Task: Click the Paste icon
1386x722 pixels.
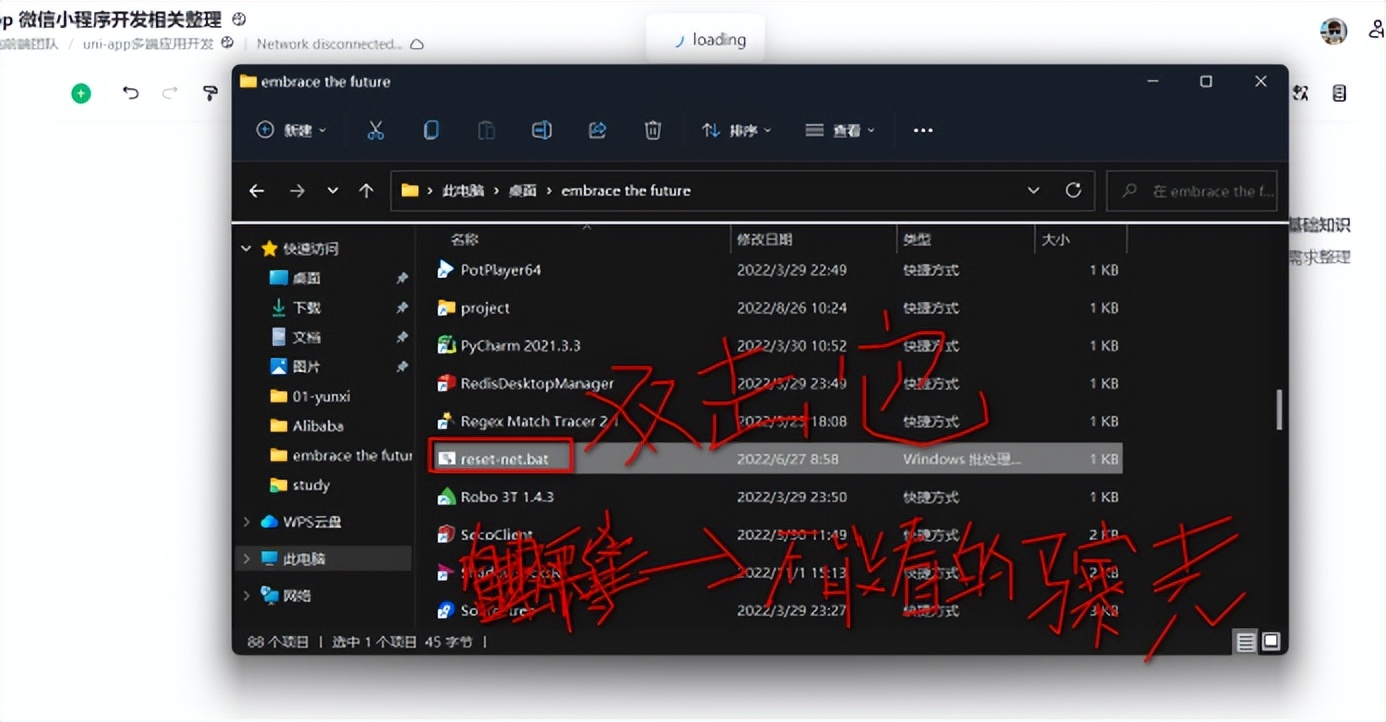Action: (486, 130)
